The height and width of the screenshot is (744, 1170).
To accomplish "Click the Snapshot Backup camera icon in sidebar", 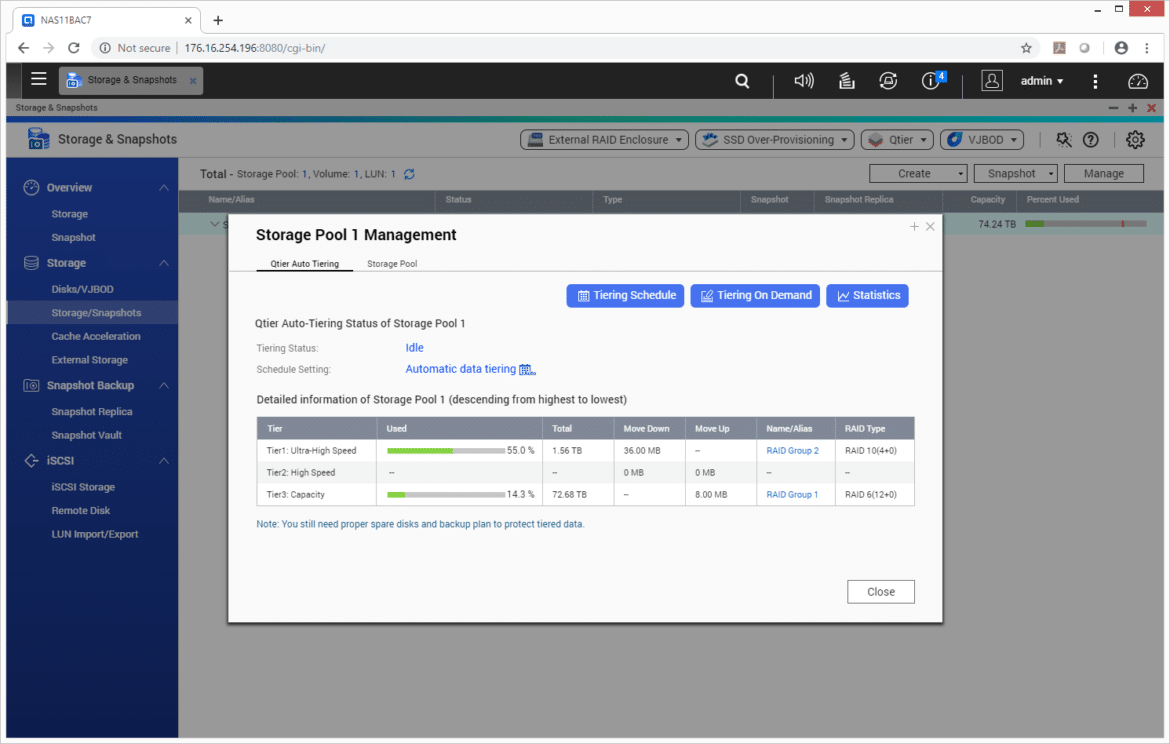I will pyautogui.click(x=31, y=385).
